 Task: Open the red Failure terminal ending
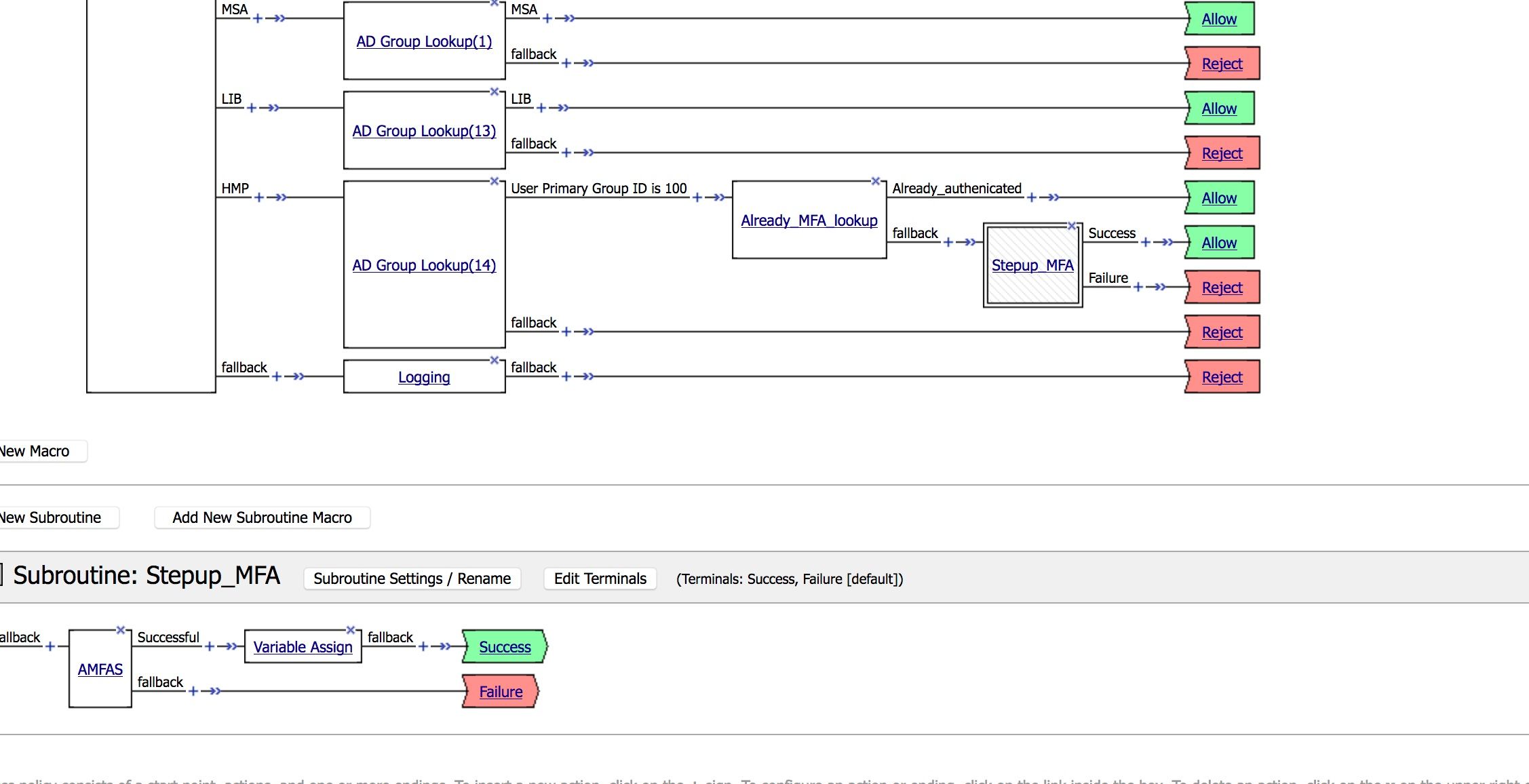coord(501,692)
